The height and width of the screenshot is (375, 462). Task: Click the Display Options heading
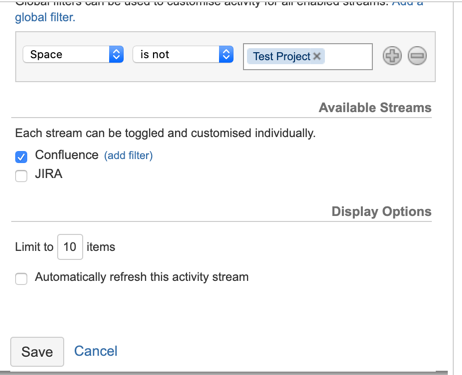(381, 212)
